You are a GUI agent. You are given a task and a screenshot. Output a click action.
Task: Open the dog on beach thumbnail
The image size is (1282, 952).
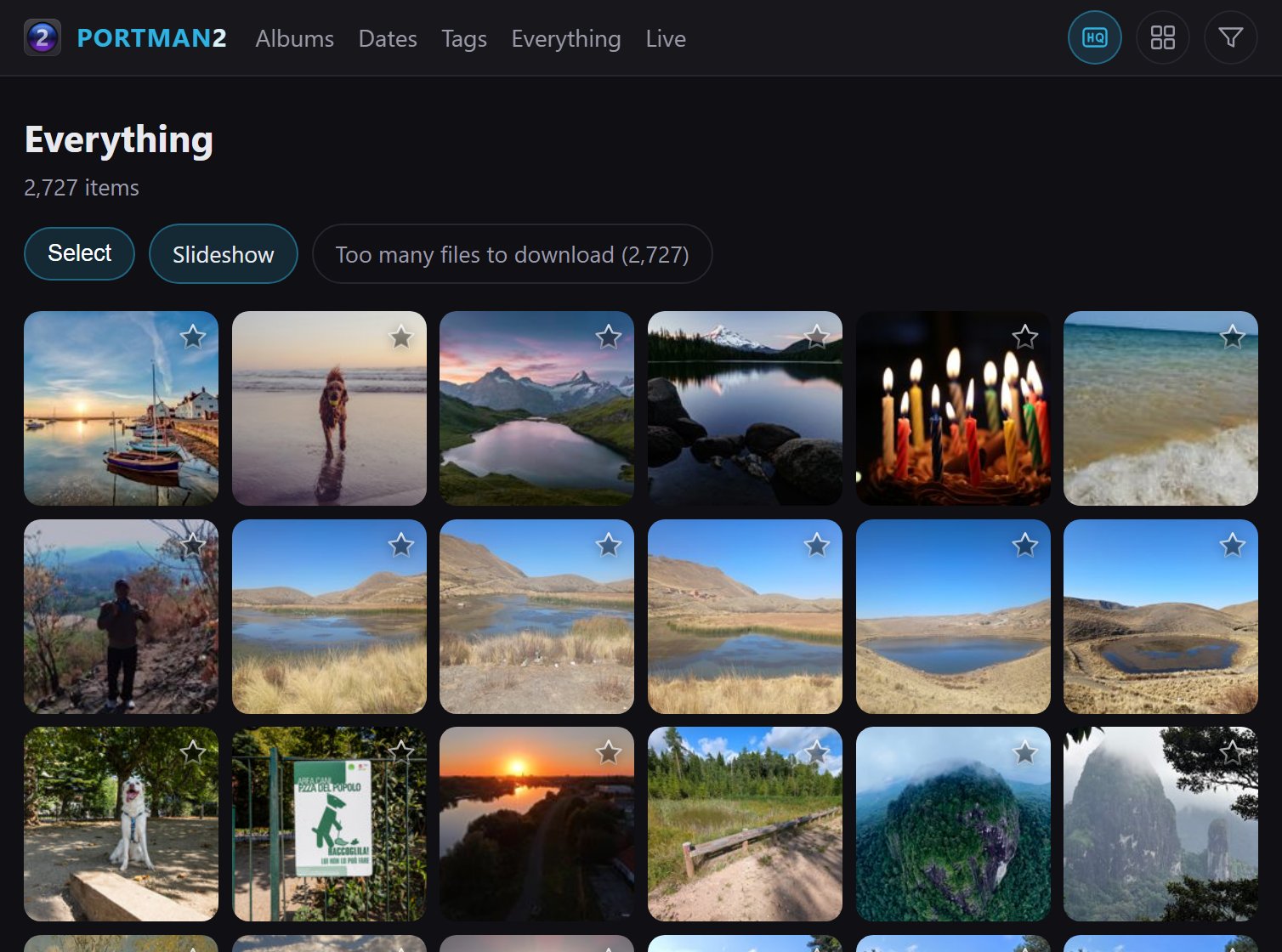[x=329, y=408]
